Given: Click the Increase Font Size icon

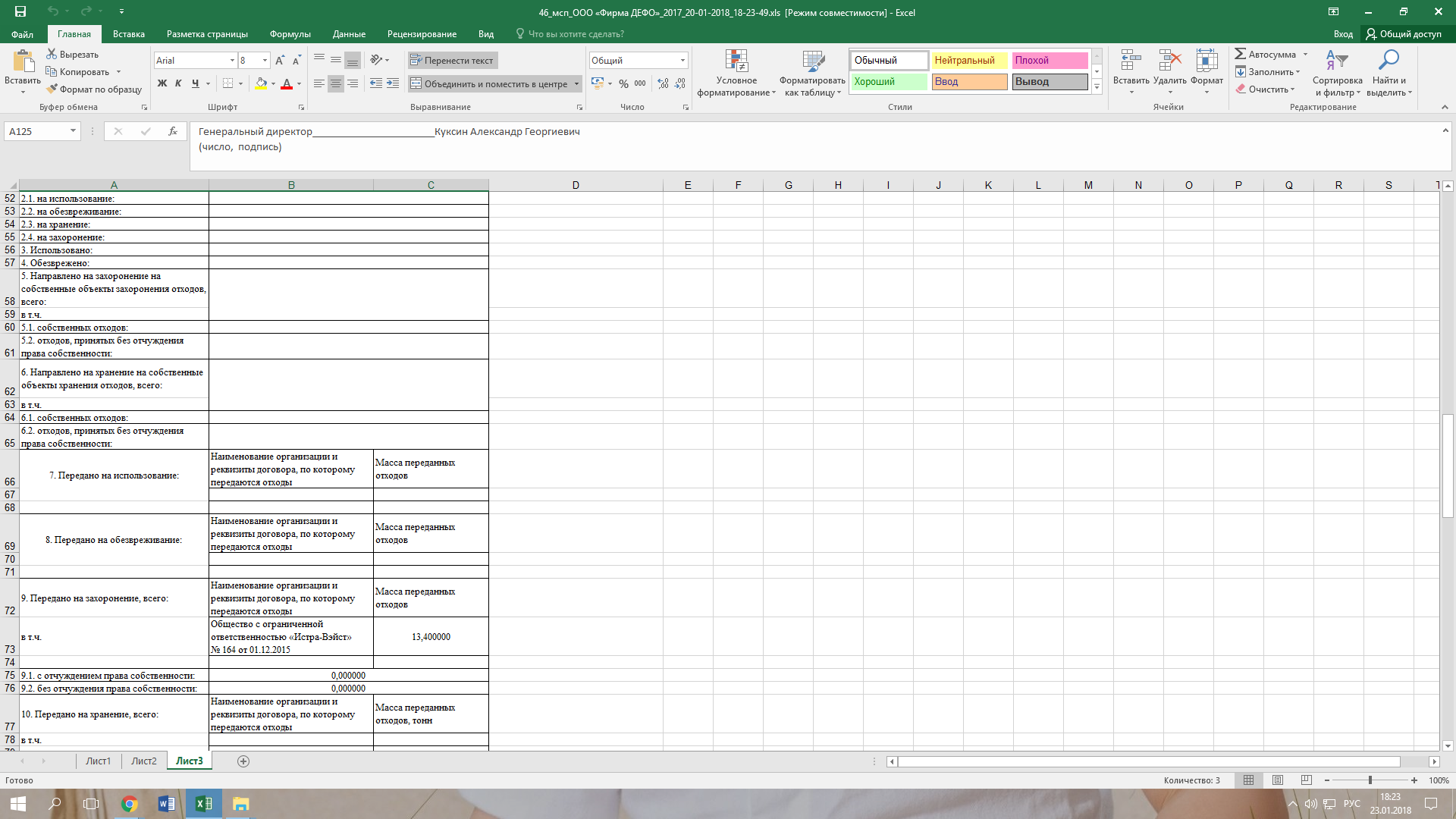Looking at the screenshot, I should (x=280, y=61).
